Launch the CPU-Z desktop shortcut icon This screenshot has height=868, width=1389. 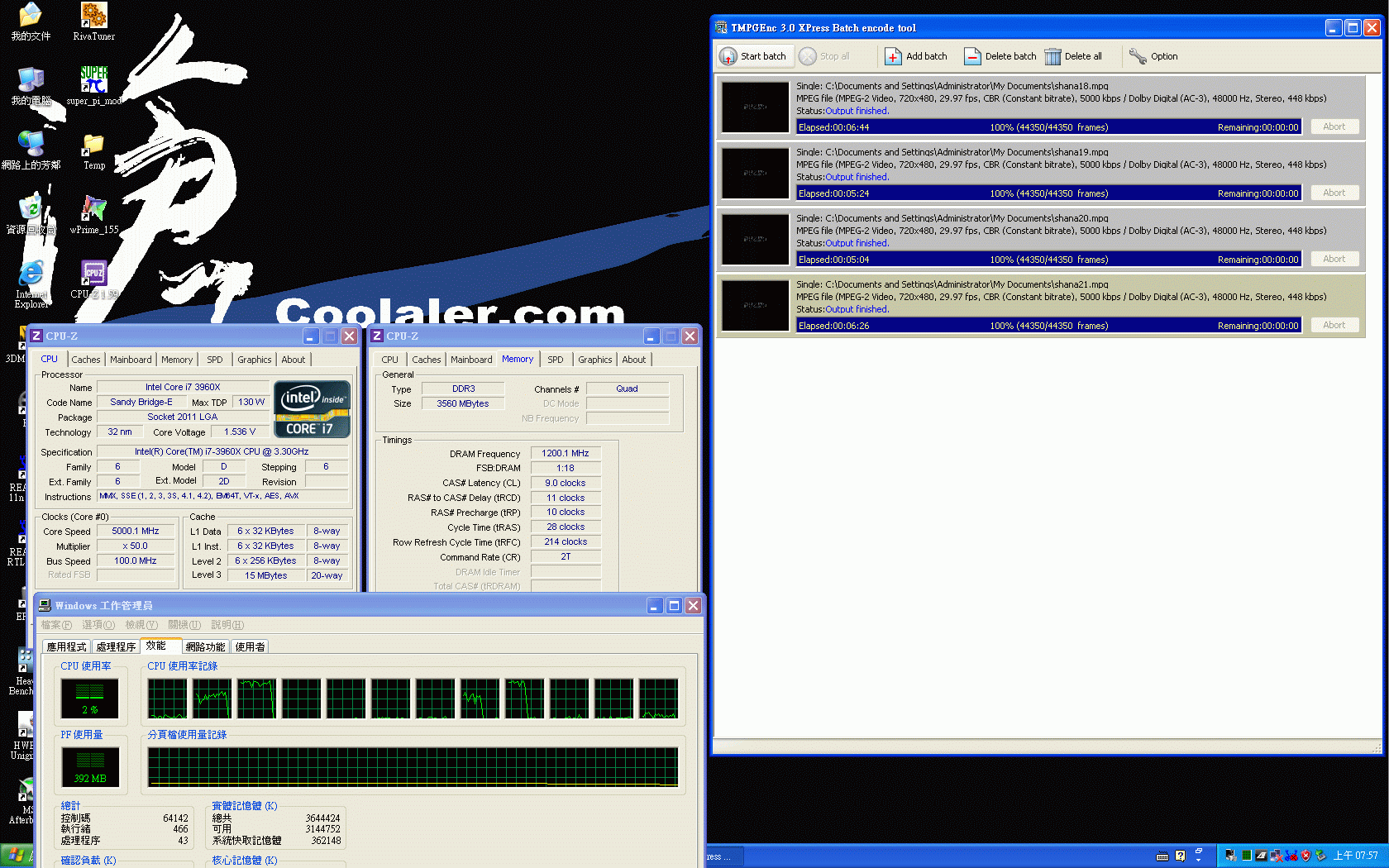pyautogui.click(x=93, y=279)
